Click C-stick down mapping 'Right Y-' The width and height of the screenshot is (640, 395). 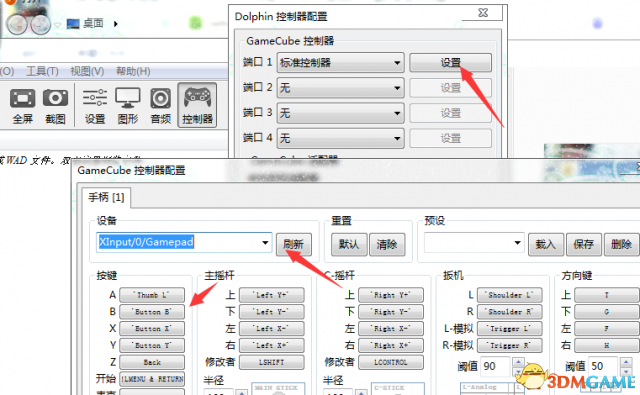pos(391,312)
